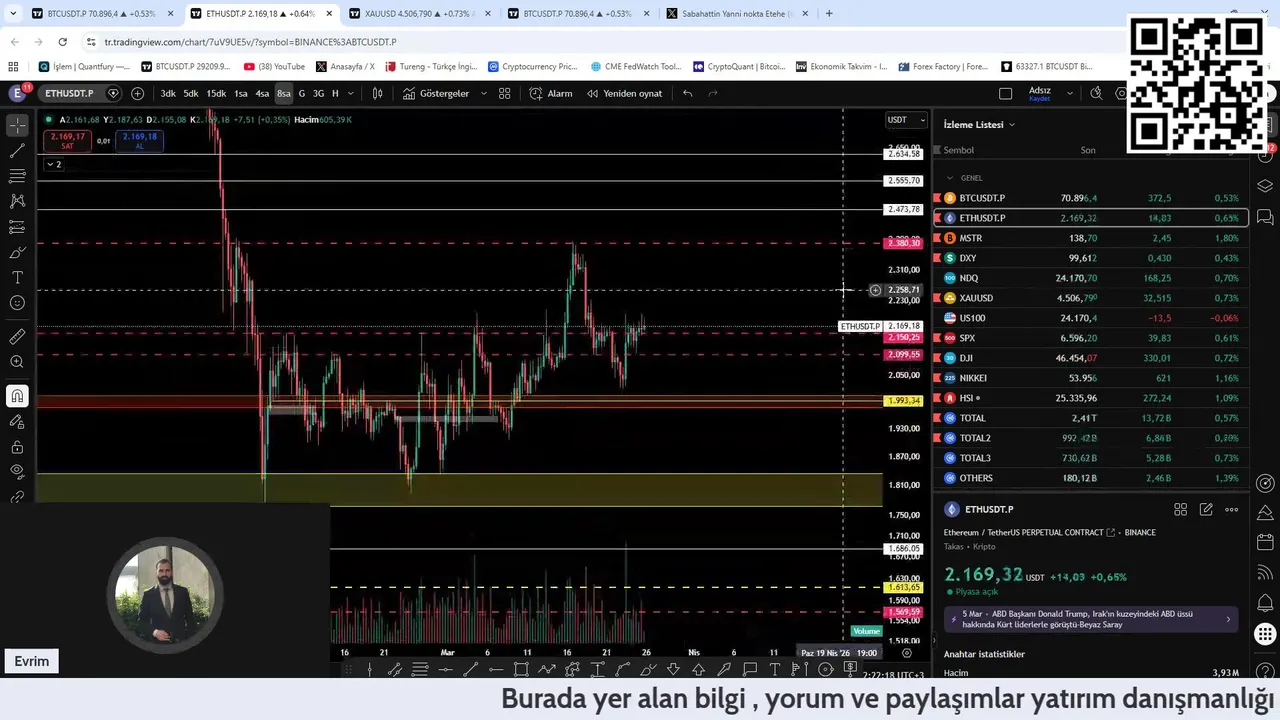This screenshot has height=720, width=1280.
Task: Reload the TradingView page
Action: click(62, 42)
